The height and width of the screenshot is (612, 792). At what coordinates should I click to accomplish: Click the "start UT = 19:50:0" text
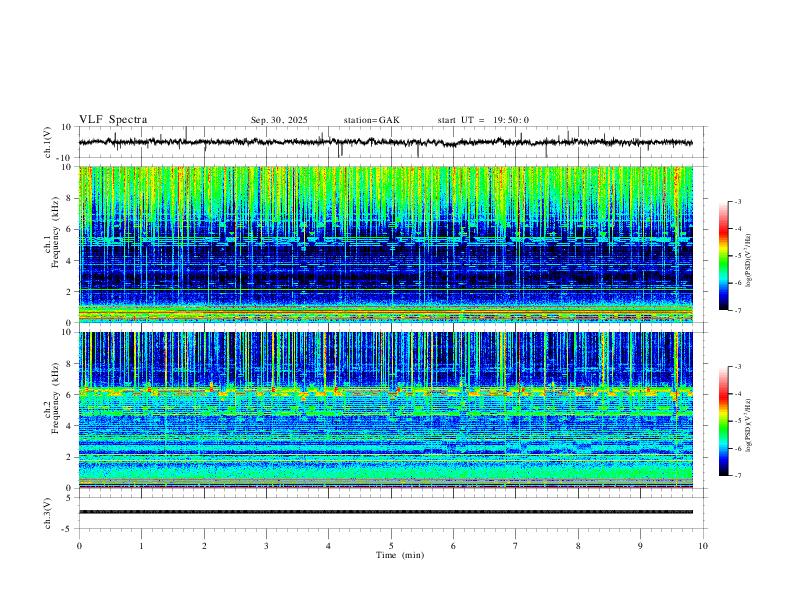pyautogui.click(x=483, y=120)
